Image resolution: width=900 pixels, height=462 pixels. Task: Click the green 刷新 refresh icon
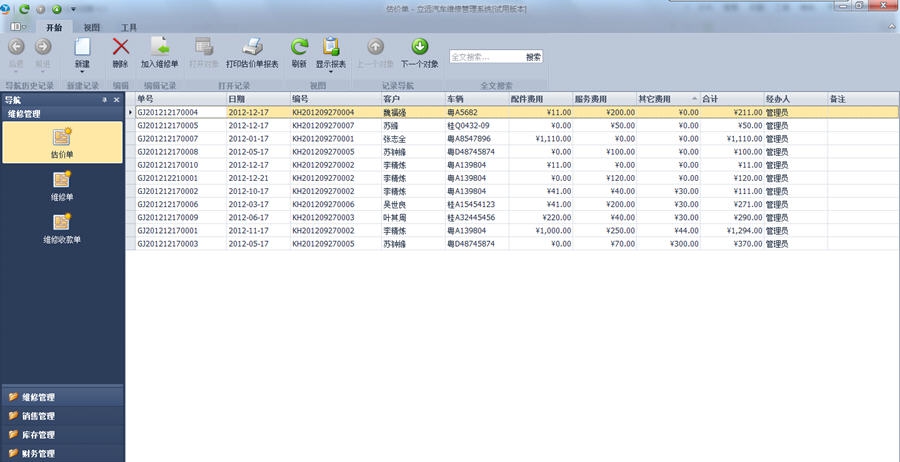pyautogui.click(x=299, y=47)
